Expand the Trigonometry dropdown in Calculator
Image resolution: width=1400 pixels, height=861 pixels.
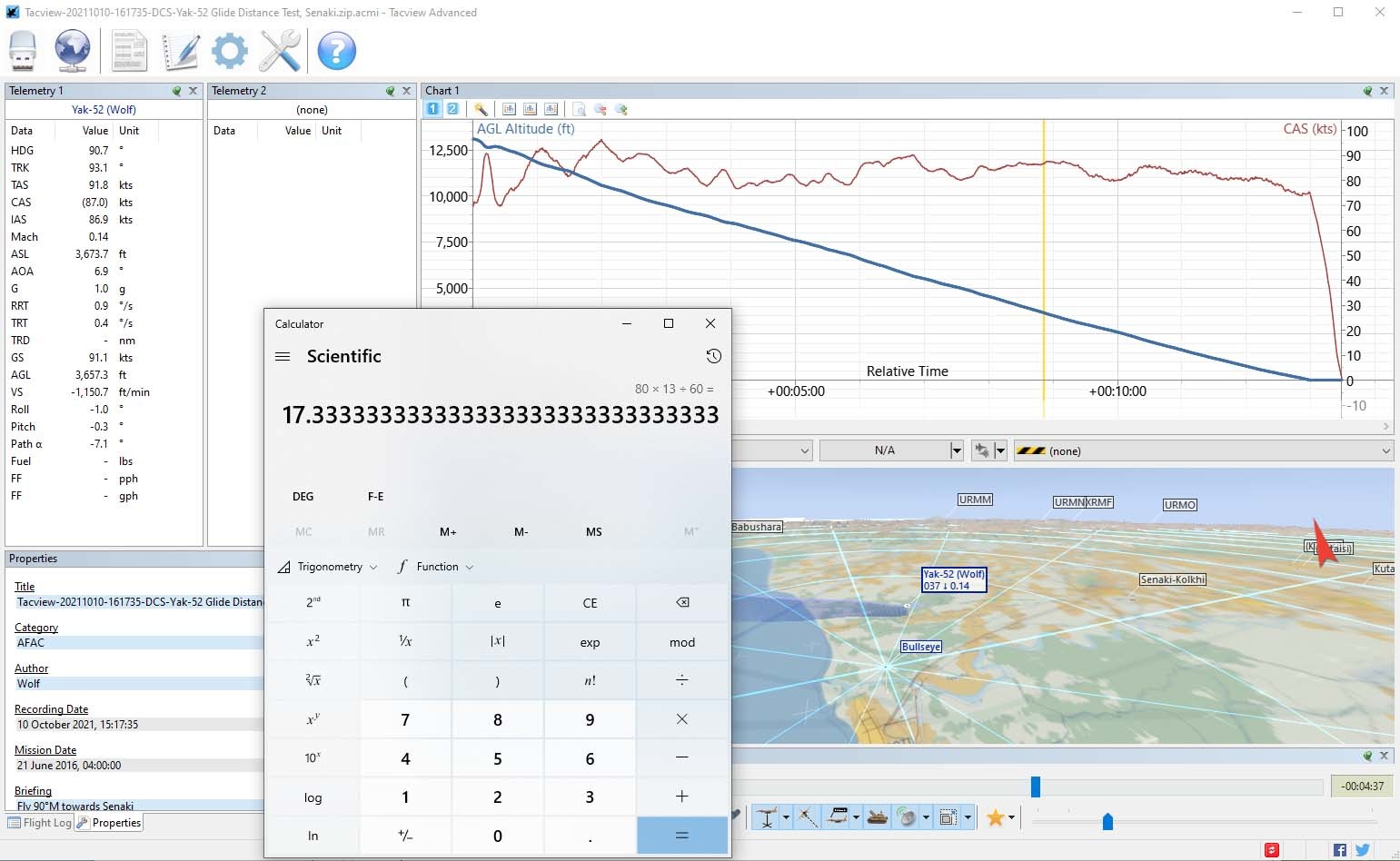[327, 567]
